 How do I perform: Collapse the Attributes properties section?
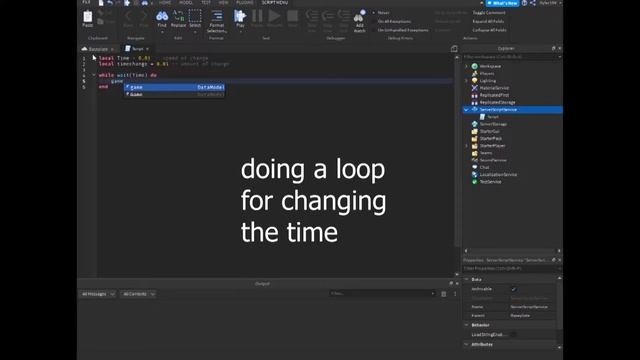[x=467, y=344]
